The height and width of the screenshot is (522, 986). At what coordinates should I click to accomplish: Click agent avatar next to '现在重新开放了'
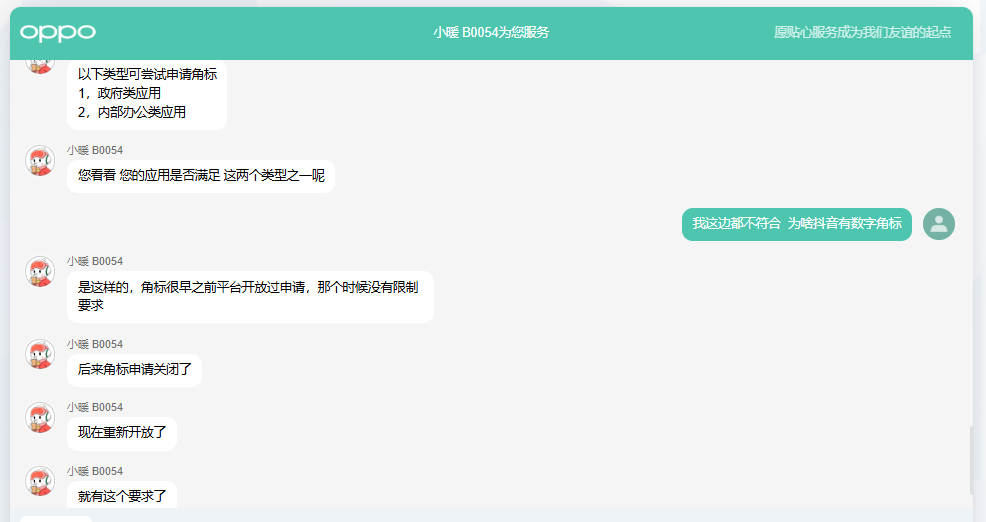point(40,418)
